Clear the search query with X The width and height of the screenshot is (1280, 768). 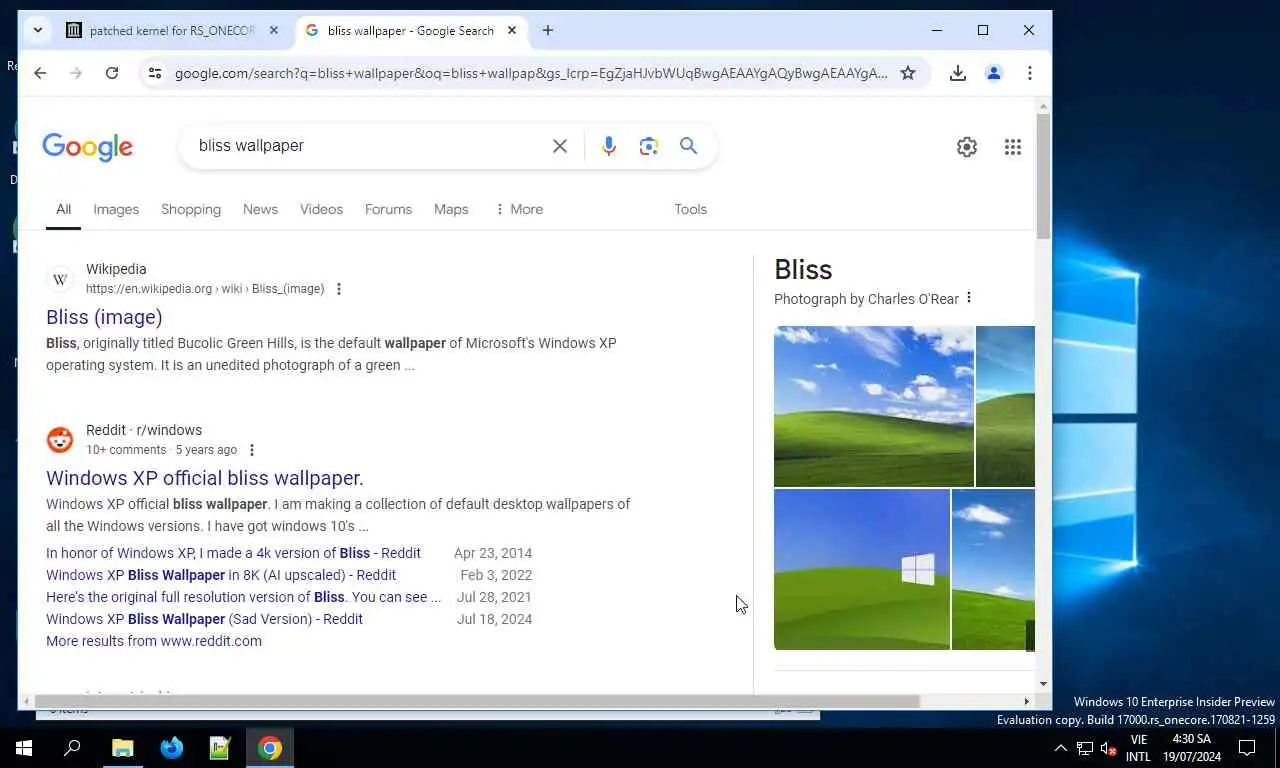click(x=560, y=146)
